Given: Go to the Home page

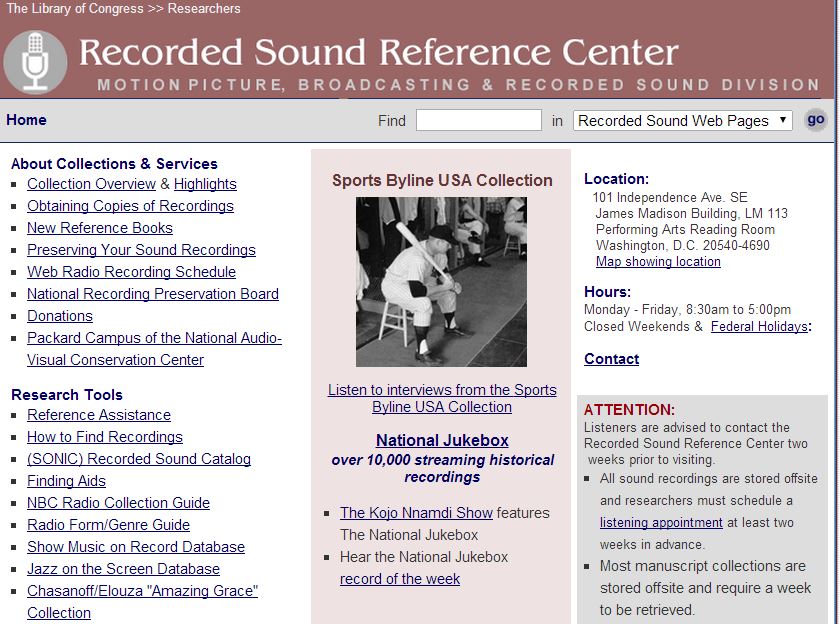Looking at the screenshot, I should [26, 120].
